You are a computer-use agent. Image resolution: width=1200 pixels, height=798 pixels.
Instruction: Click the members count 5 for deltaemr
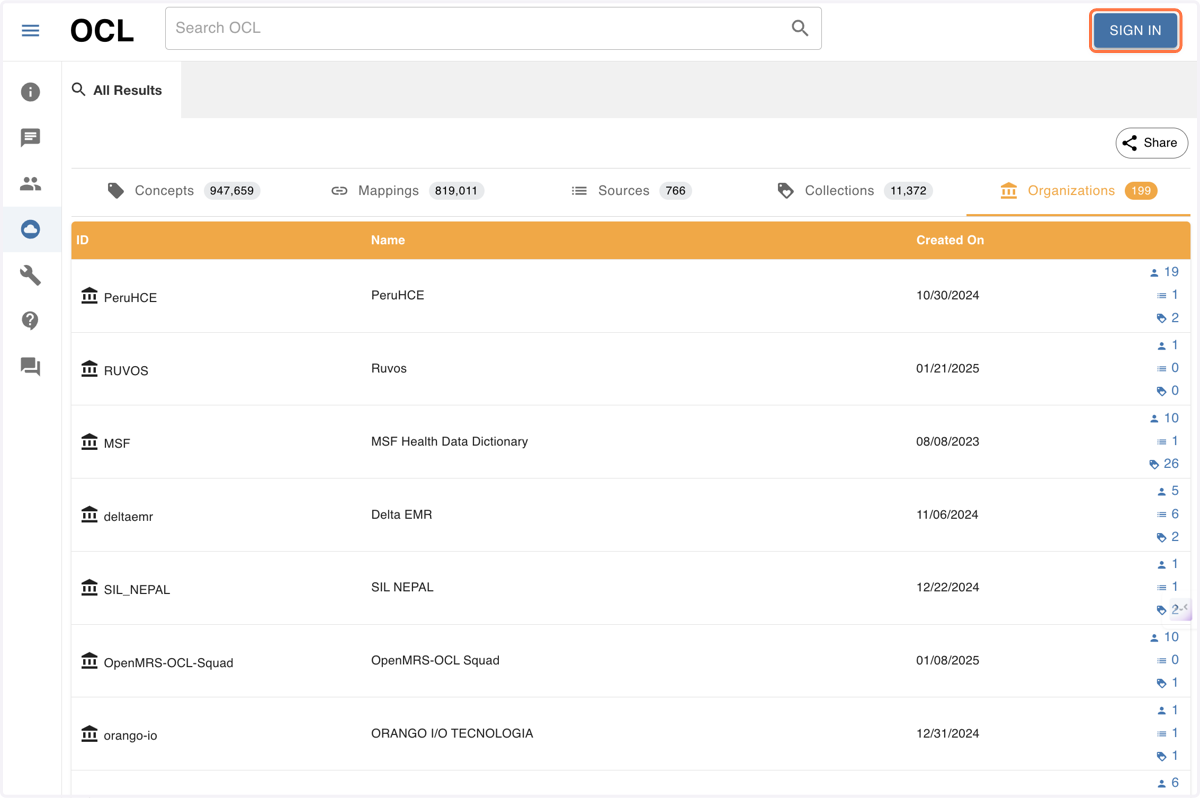(x=1168, y=491)
